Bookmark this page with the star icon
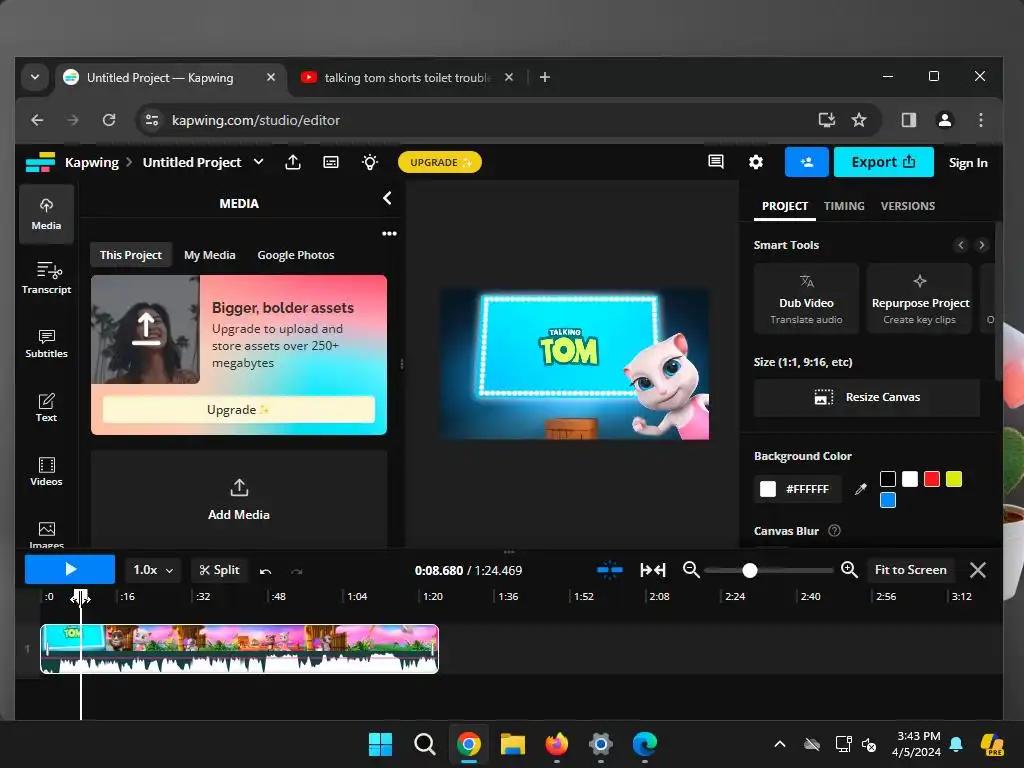 (859, 120)
